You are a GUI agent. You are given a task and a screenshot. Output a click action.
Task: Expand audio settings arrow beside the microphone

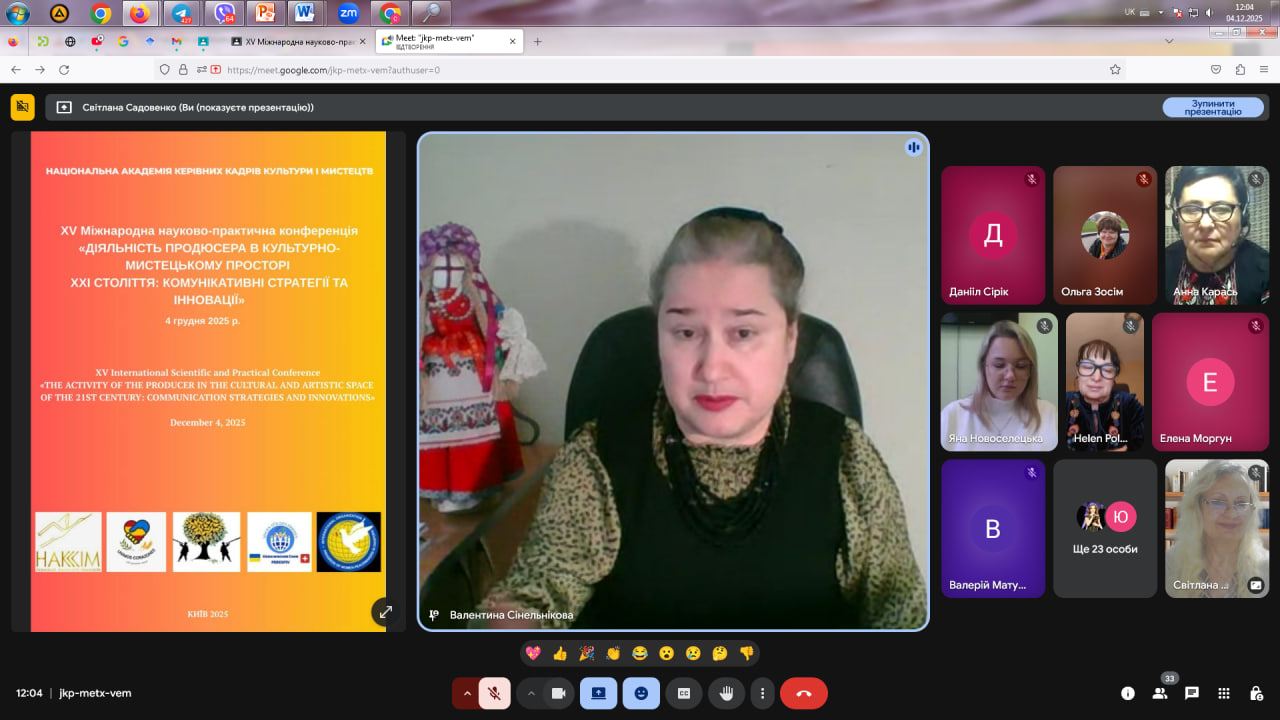click(x=467, y=693)
